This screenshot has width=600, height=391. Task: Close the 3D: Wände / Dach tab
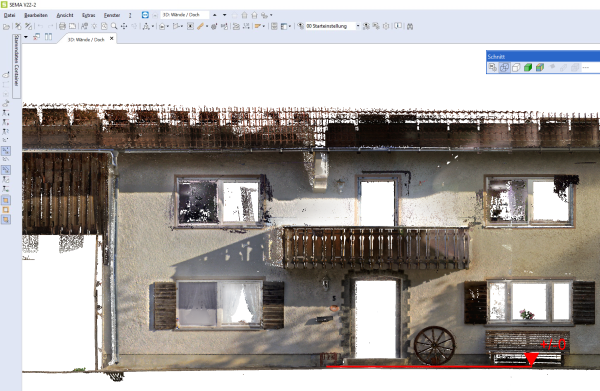pyautogui.click(x=111, y=39)
